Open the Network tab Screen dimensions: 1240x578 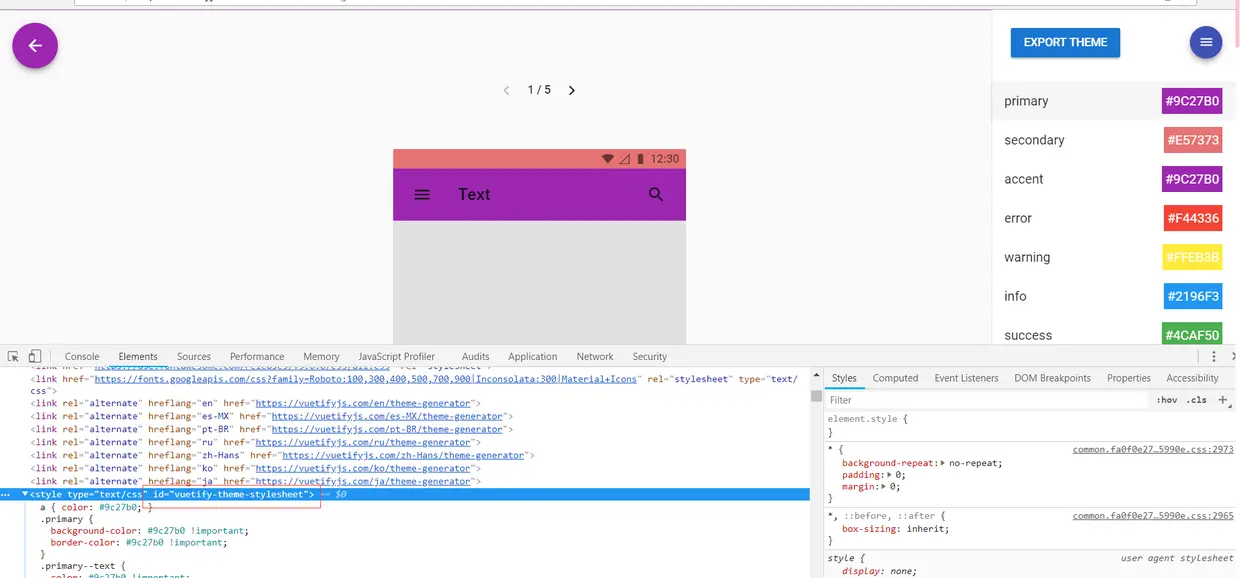(595, 356)
